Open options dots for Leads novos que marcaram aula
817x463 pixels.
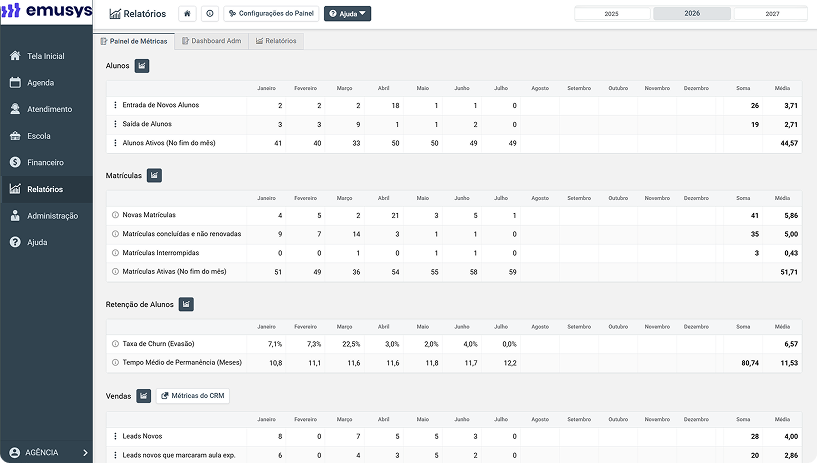pyautogui.click(x=115, y=455)
